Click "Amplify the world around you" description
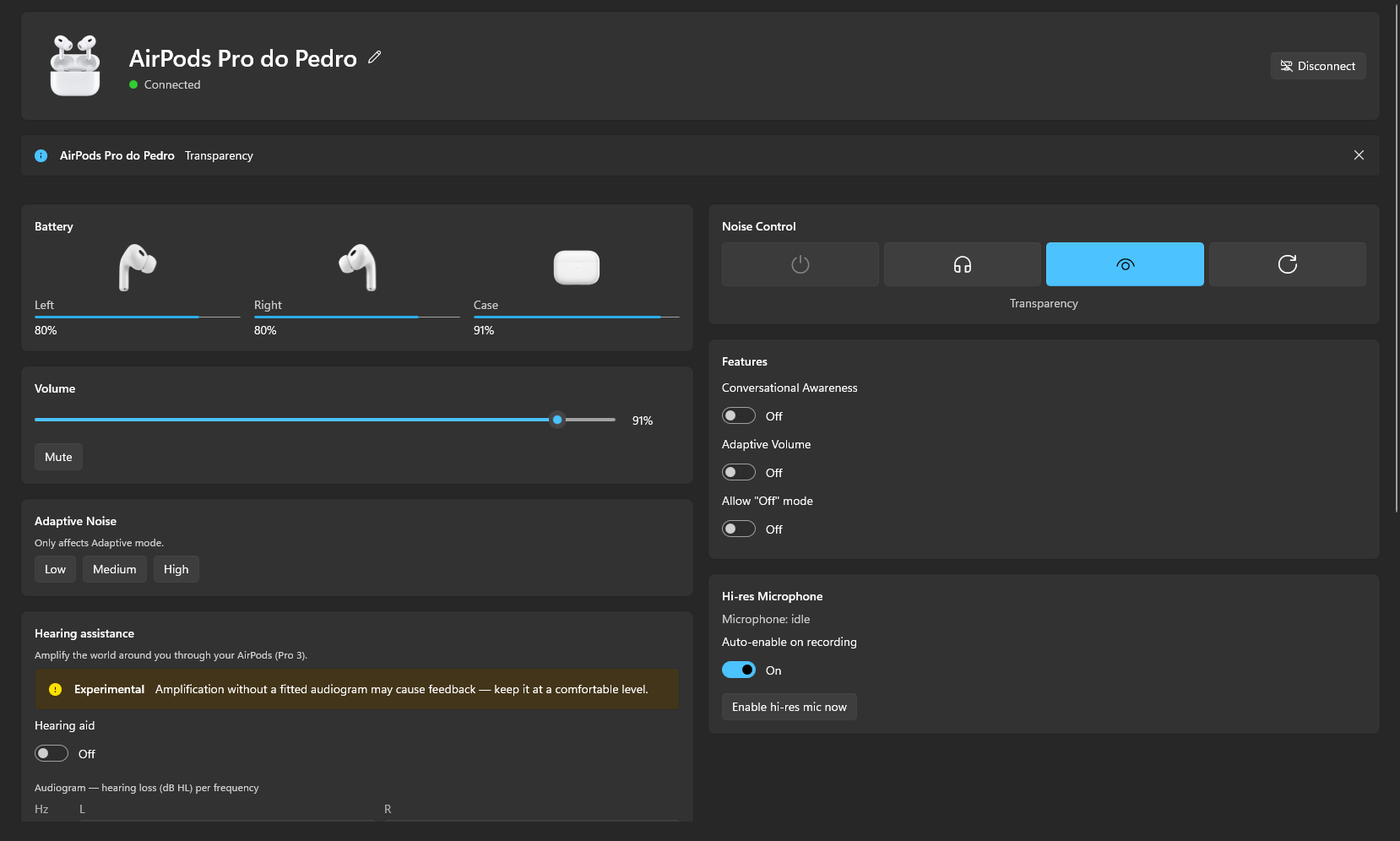Viewport: 1400px width, 841px height. tap(171, 655)
